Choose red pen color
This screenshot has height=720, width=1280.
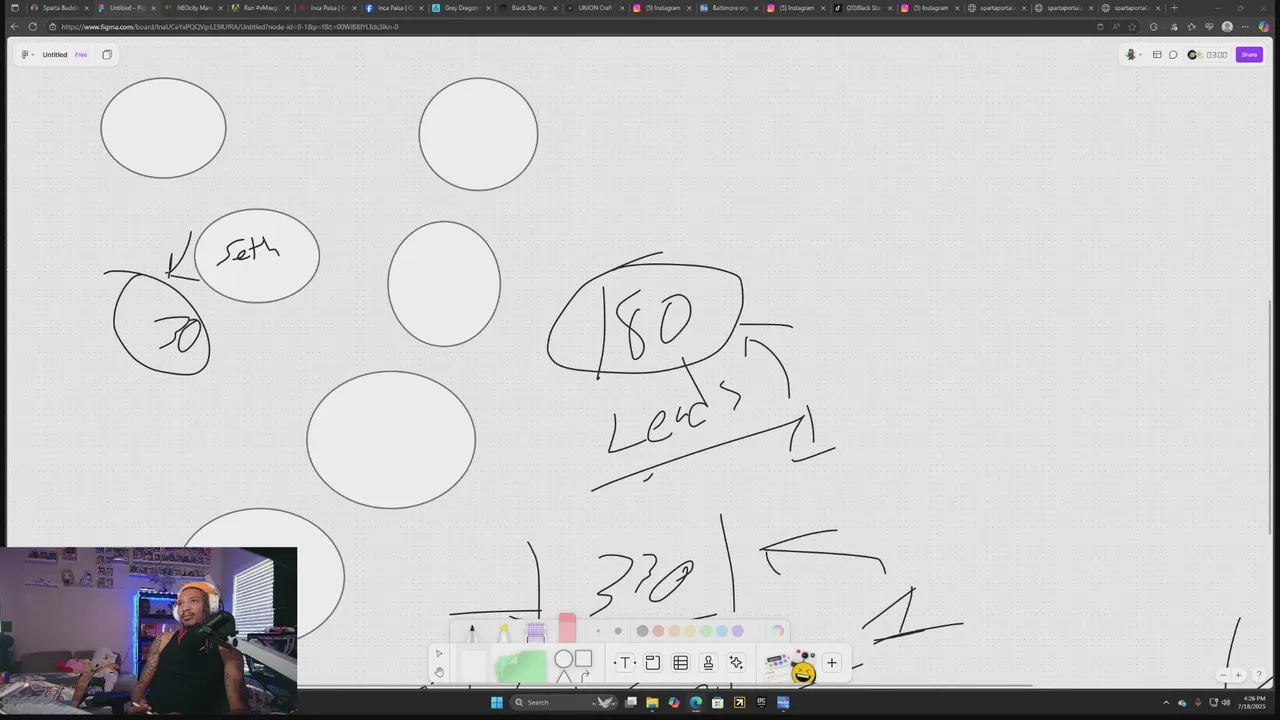(658, 631)
